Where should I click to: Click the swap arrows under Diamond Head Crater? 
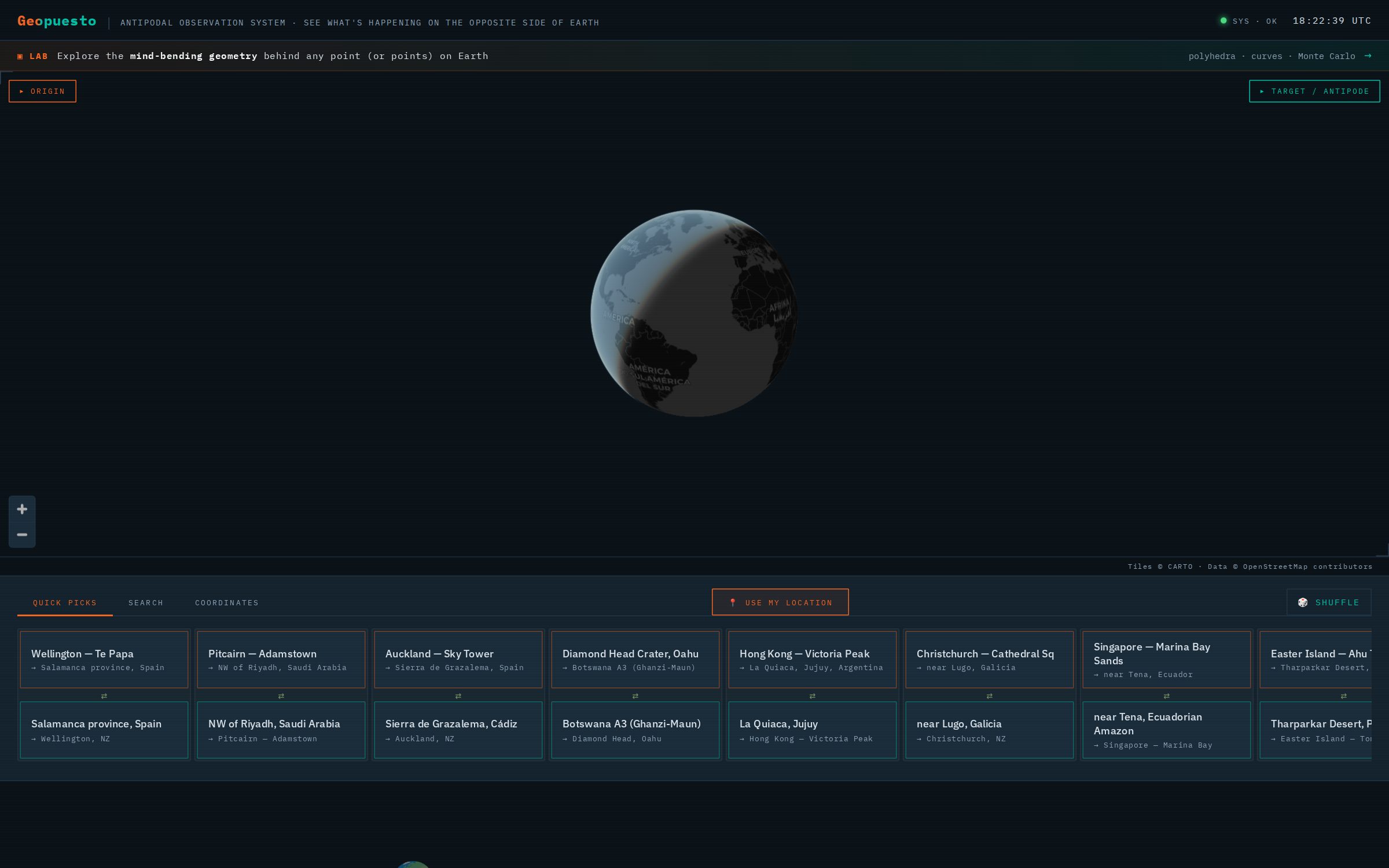(635, 696)
